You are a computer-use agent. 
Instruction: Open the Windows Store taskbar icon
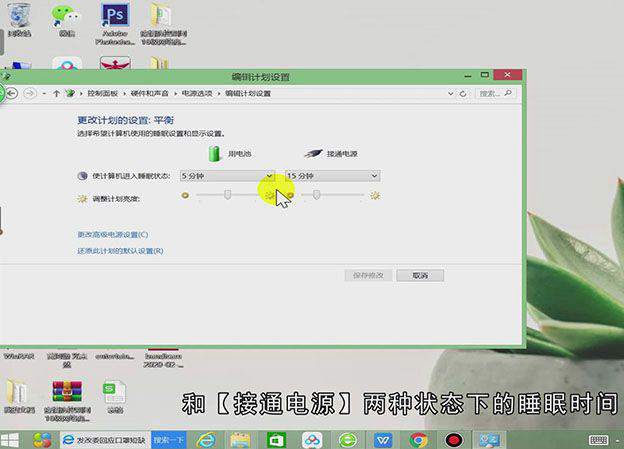(x=276, y=440)
